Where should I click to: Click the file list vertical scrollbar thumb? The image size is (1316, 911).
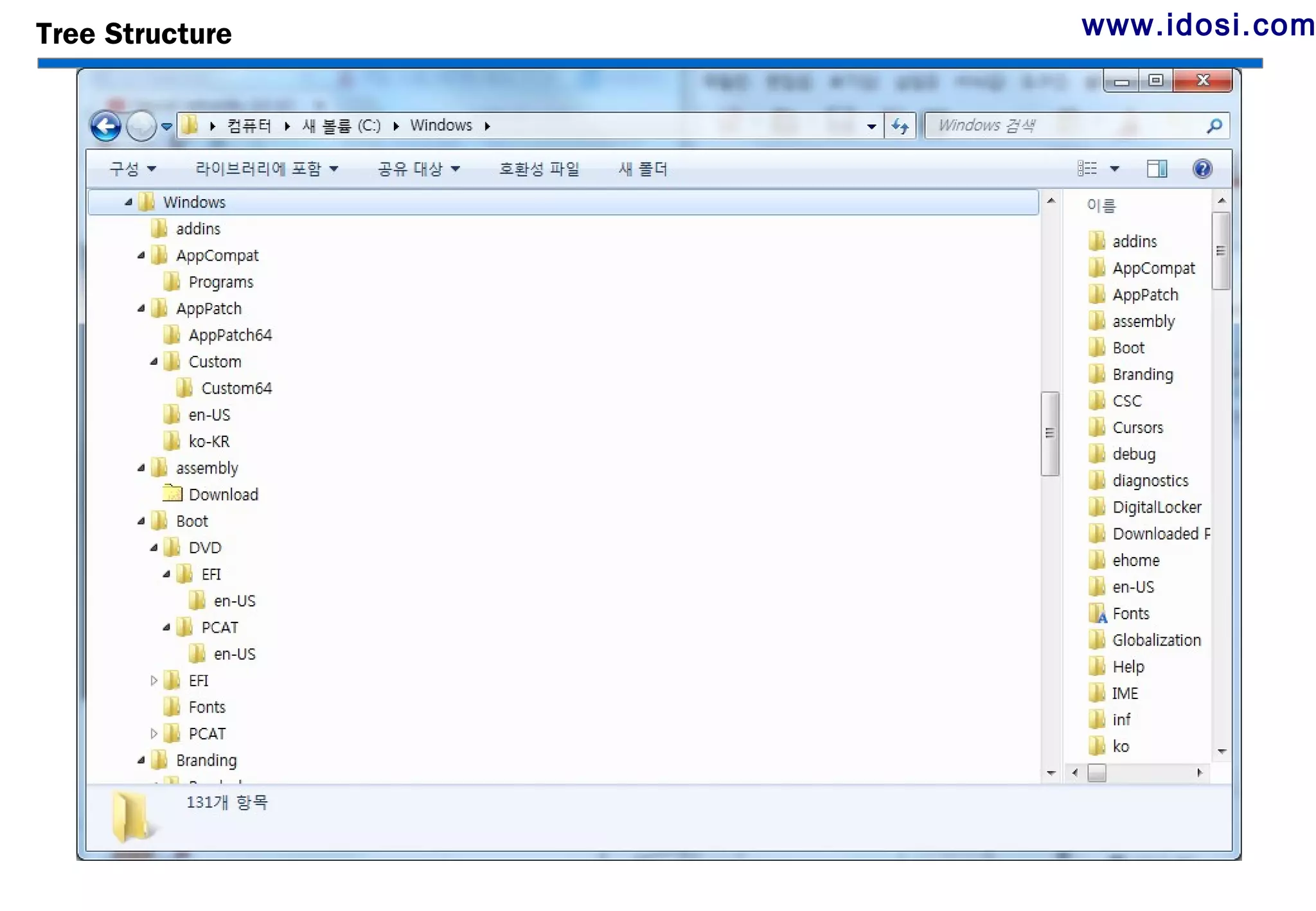1221,251
